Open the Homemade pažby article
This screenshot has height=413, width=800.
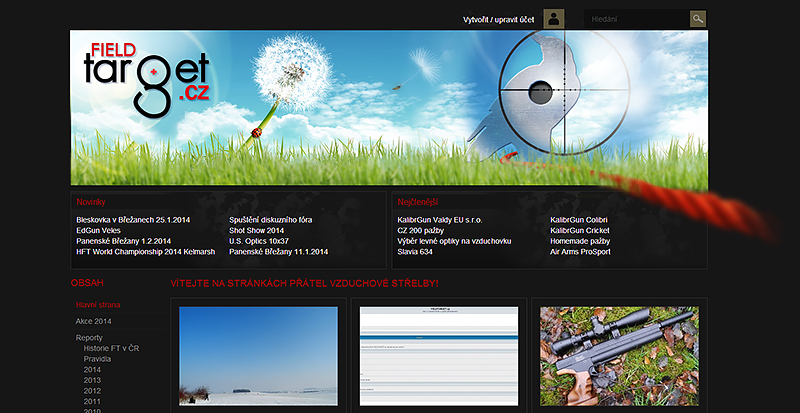(580, 241)
